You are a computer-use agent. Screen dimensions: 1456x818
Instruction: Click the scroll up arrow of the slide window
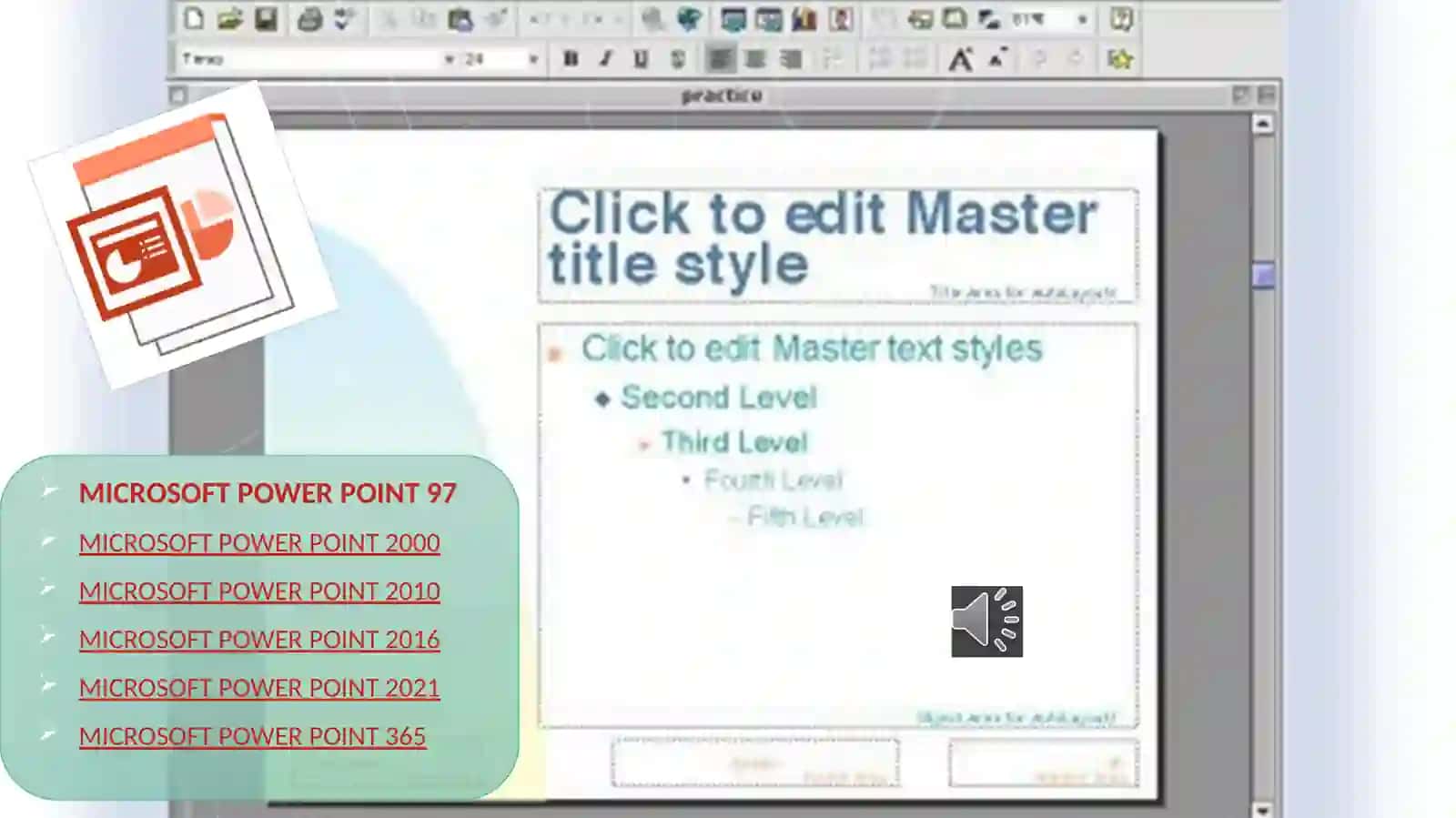1262,123
